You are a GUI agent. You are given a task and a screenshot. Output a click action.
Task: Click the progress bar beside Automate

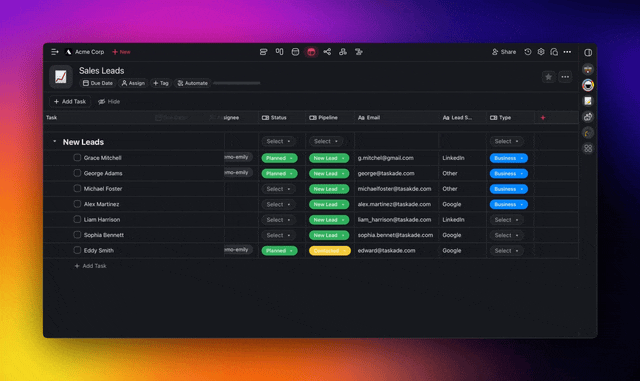click(237, 83)
